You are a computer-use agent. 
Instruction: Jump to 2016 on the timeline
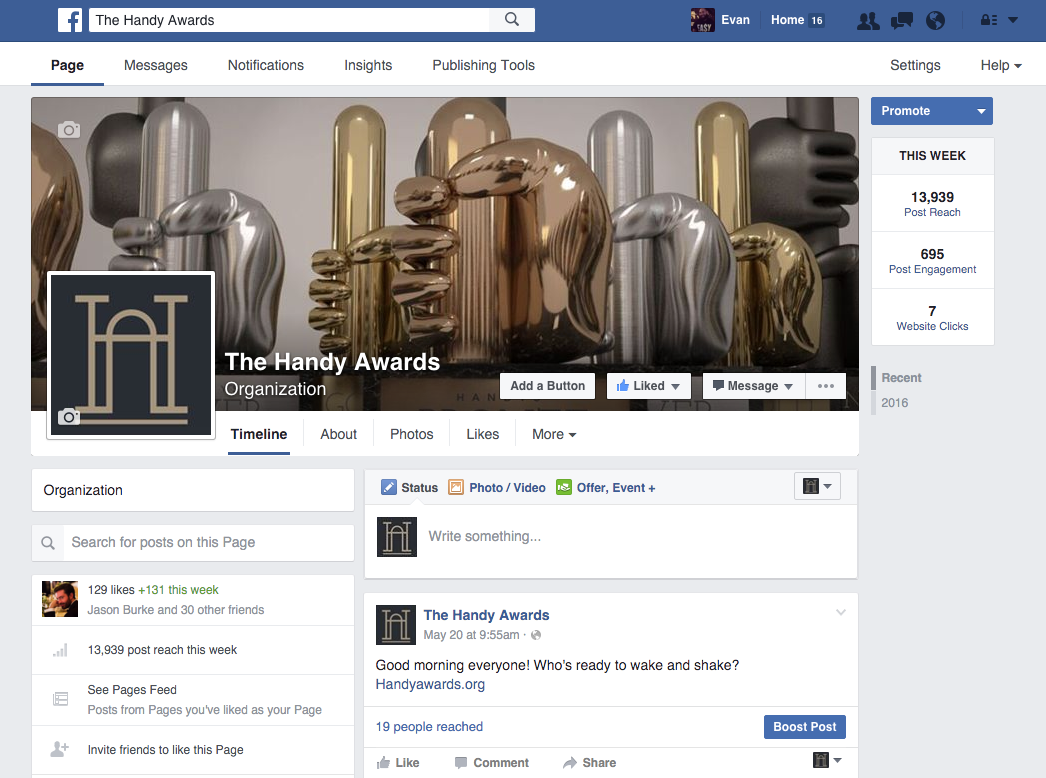tap(895, 402)
